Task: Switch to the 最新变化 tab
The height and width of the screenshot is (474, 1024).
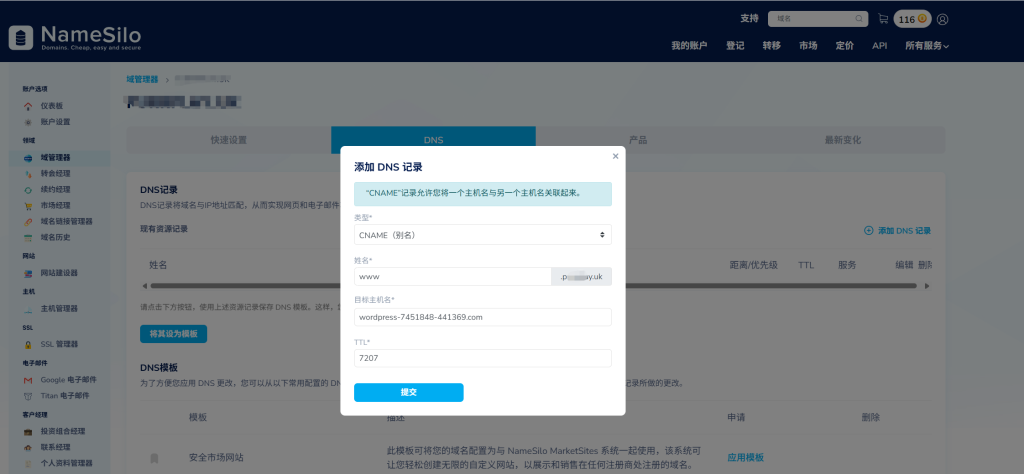Action: (842, 140)
